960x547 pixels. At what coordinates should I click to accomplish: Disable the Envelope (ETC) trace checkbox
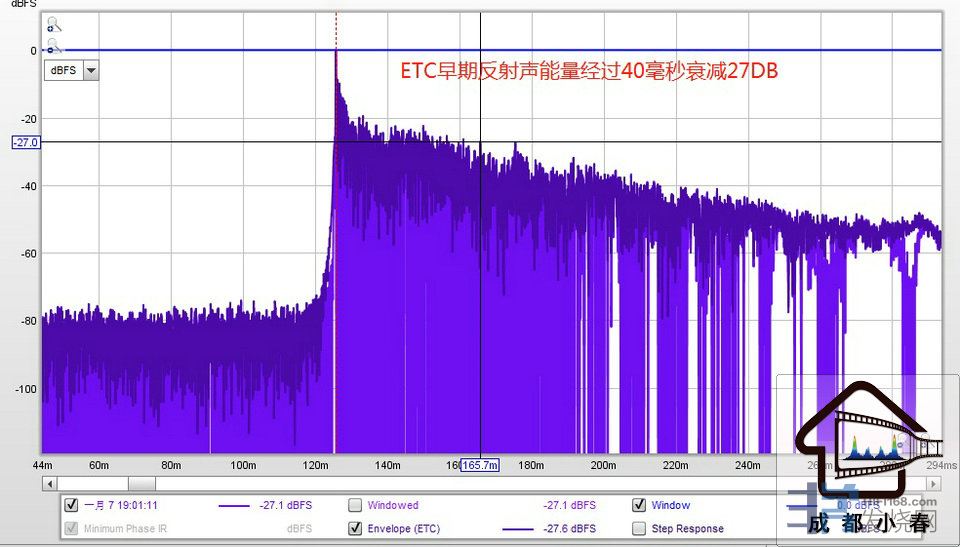click(355, 528)
